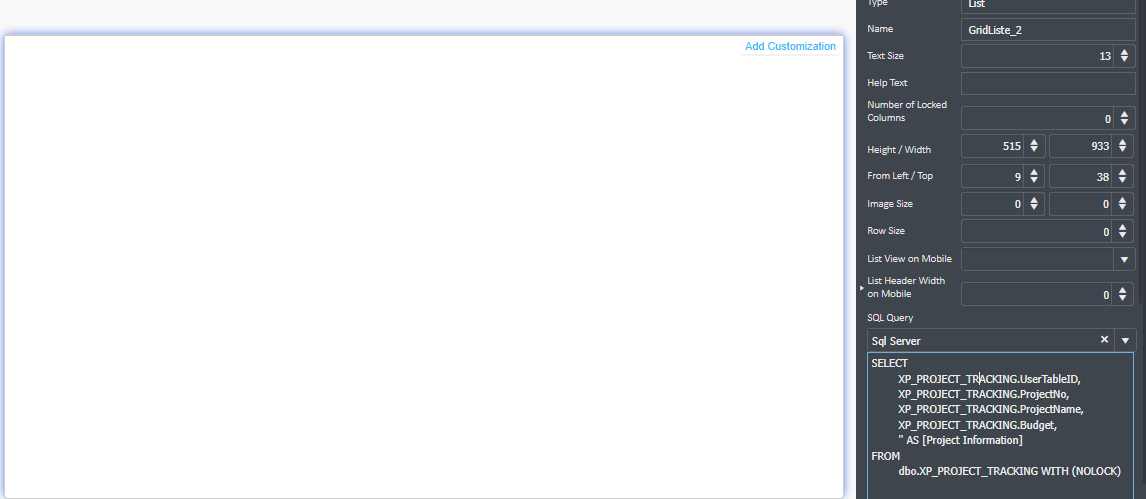
Task: Click the Add Customization link
Action: tap(790, 46)
